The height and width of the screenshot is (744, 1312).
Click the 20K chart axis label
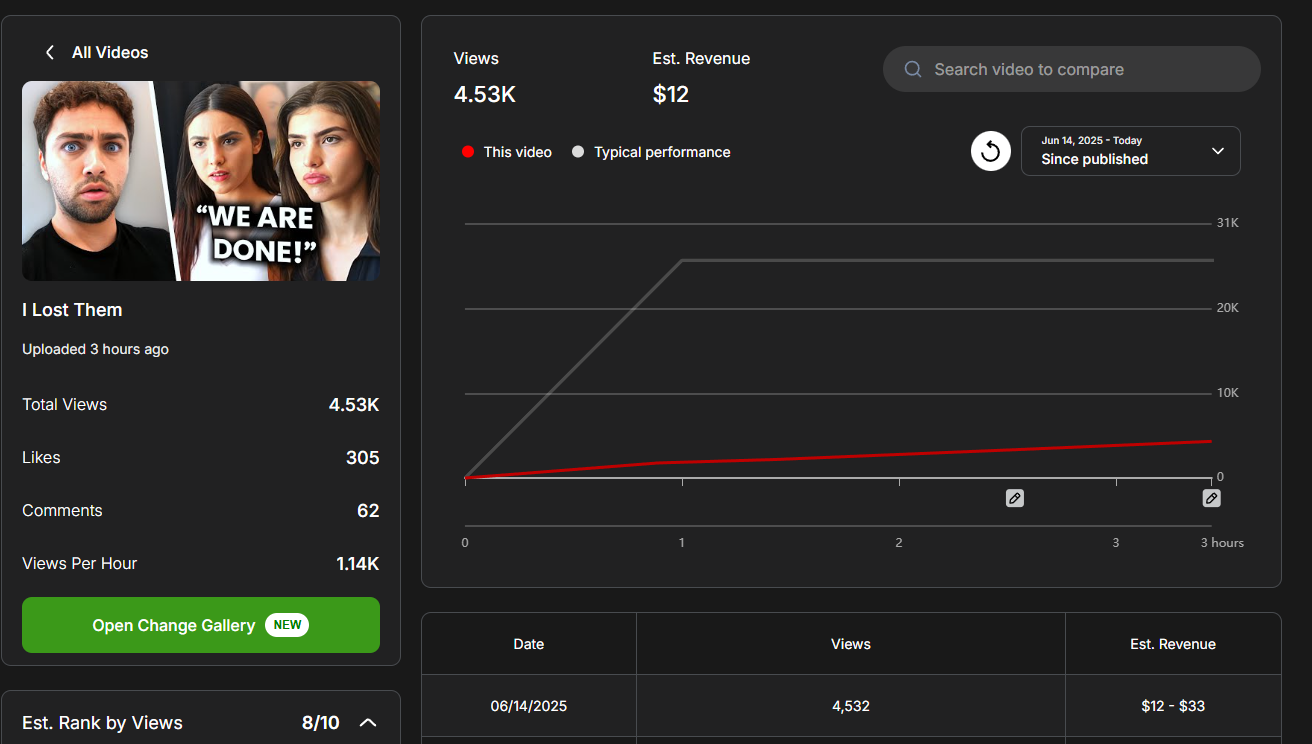1227,308
